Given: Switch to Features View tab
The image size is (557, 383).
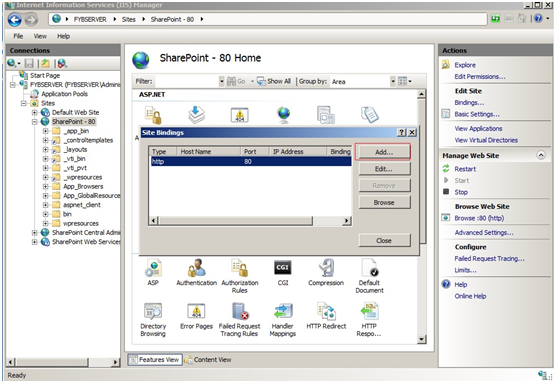Looking at the screenshot, I should tap(155, 360).
